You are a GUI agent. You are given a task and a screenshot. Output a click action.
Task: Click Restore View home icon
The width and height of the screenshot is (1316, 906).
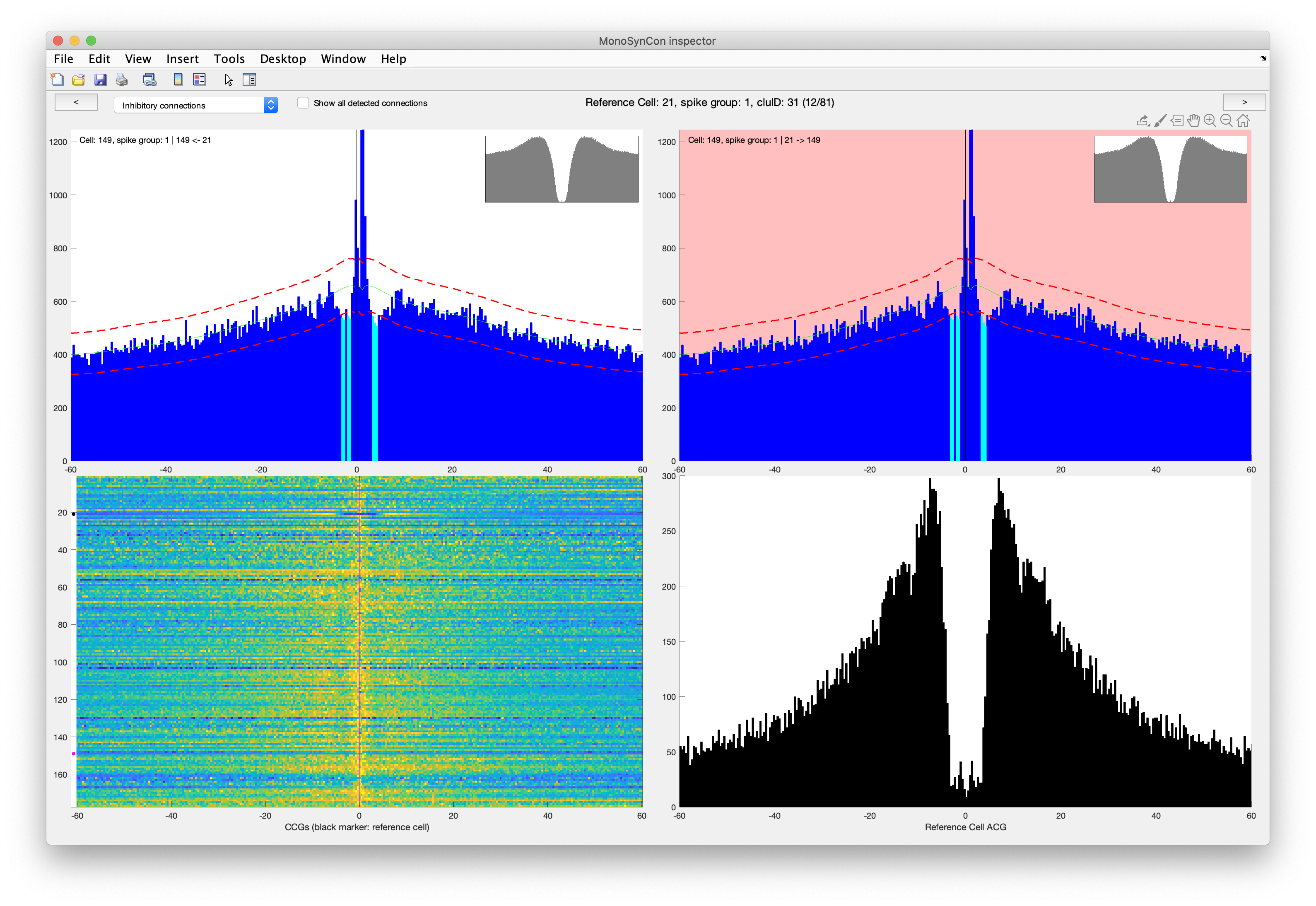point(1243,120)
